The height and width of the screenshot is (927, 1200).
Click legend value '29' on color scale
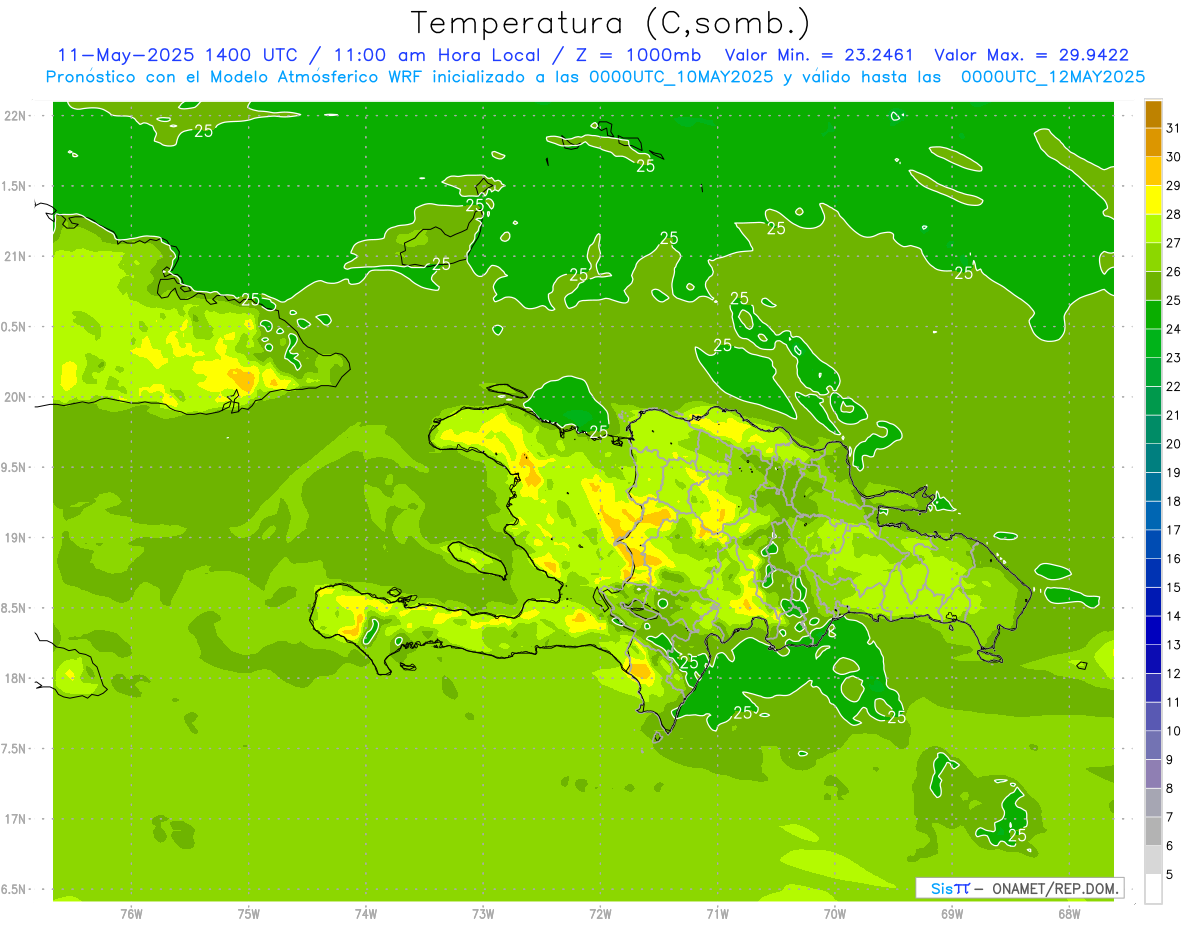pyautogui.click(x=1173, y=186)
